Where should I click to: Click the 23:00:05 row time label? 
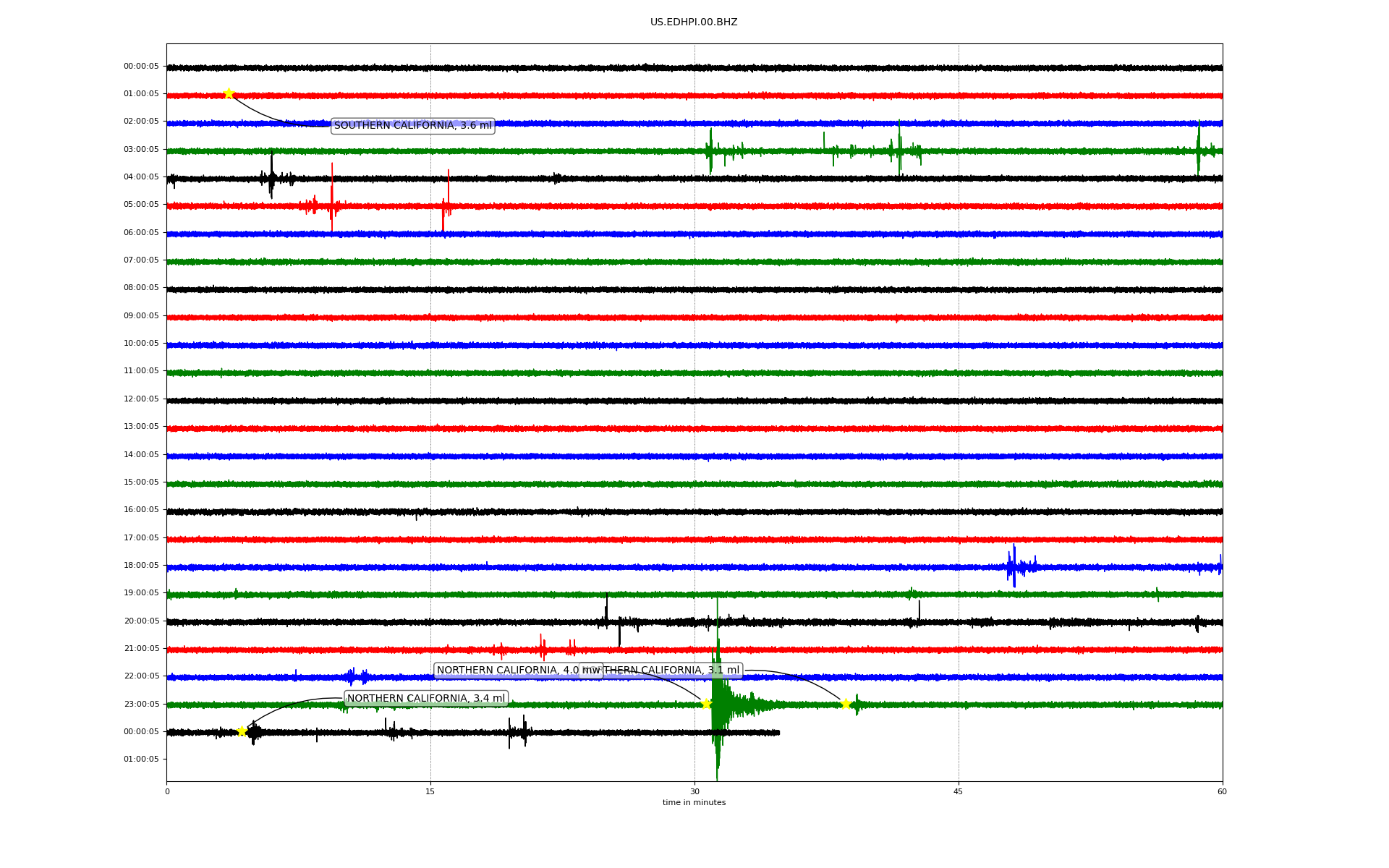click(141, 704)
